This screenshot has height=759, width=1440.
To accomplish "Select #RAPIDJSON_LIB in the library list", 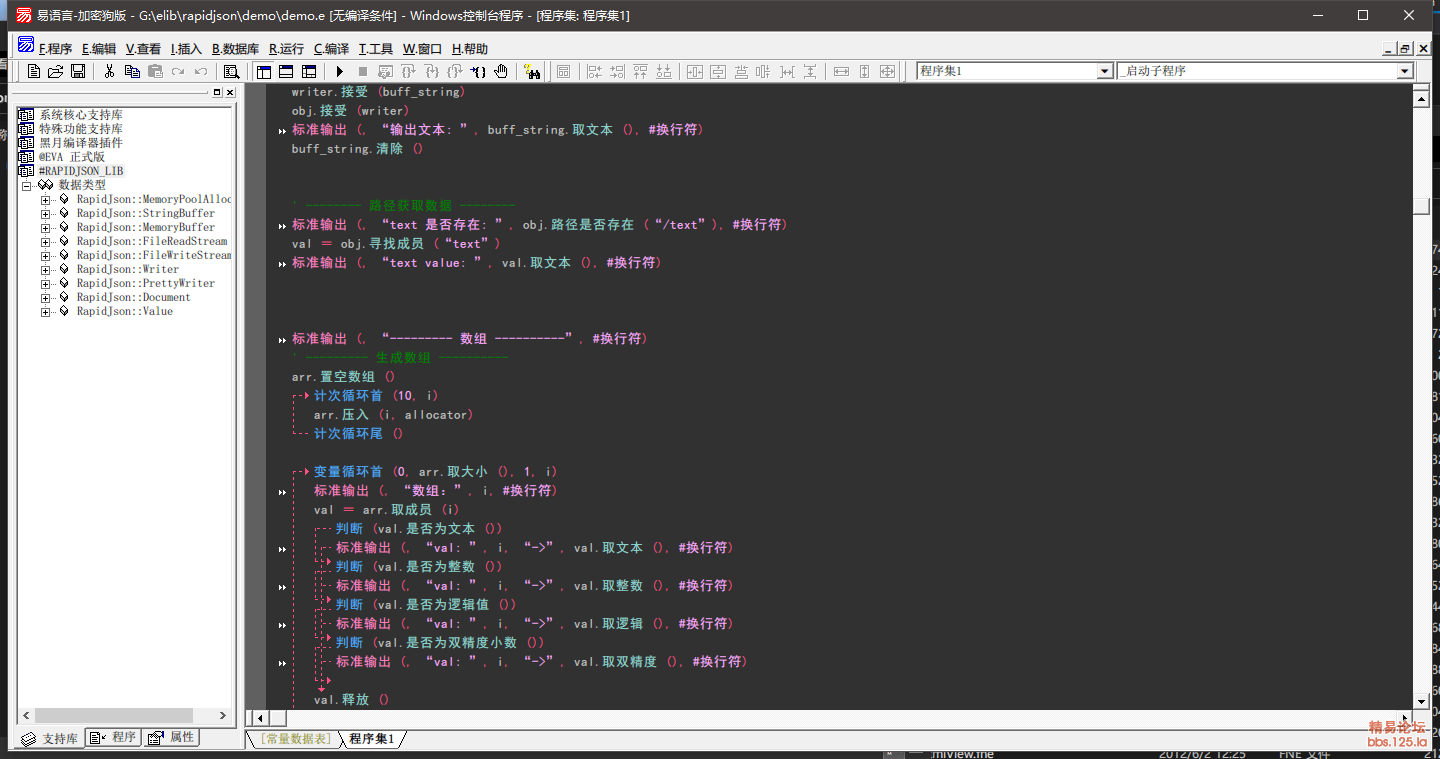I will tap(81, 171).
